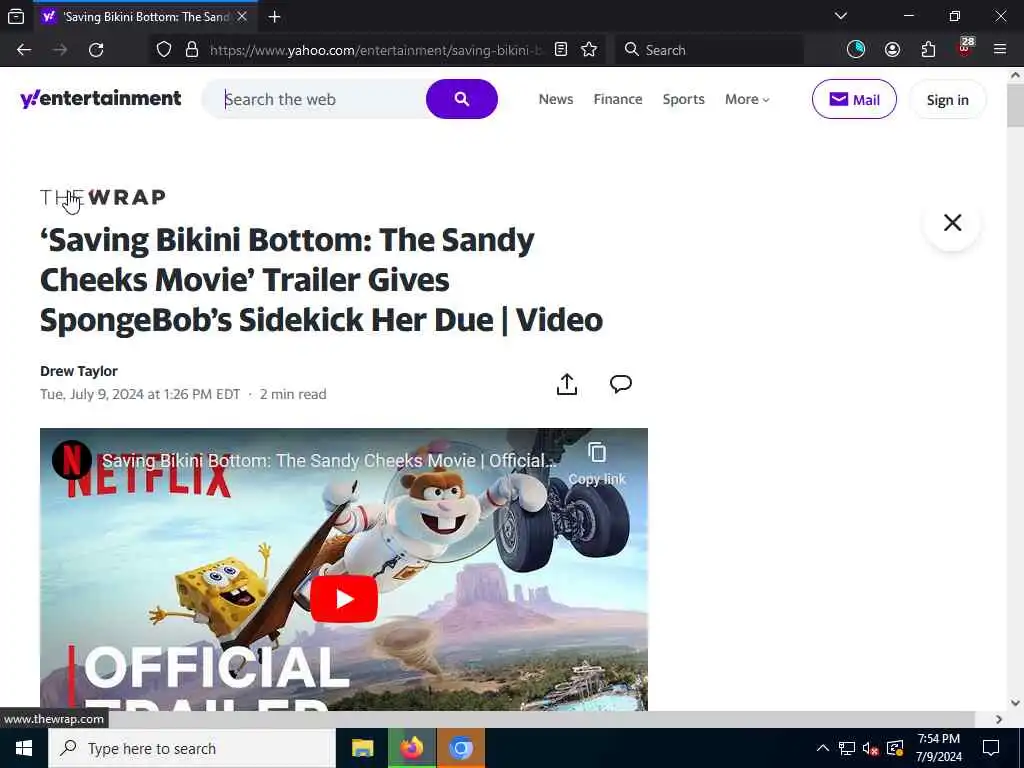Click the blue circular toolbar extension icon
Image resolution: width=1024 pixels, height=768 pixels.
pyautogui.click(x=856, y=50)
